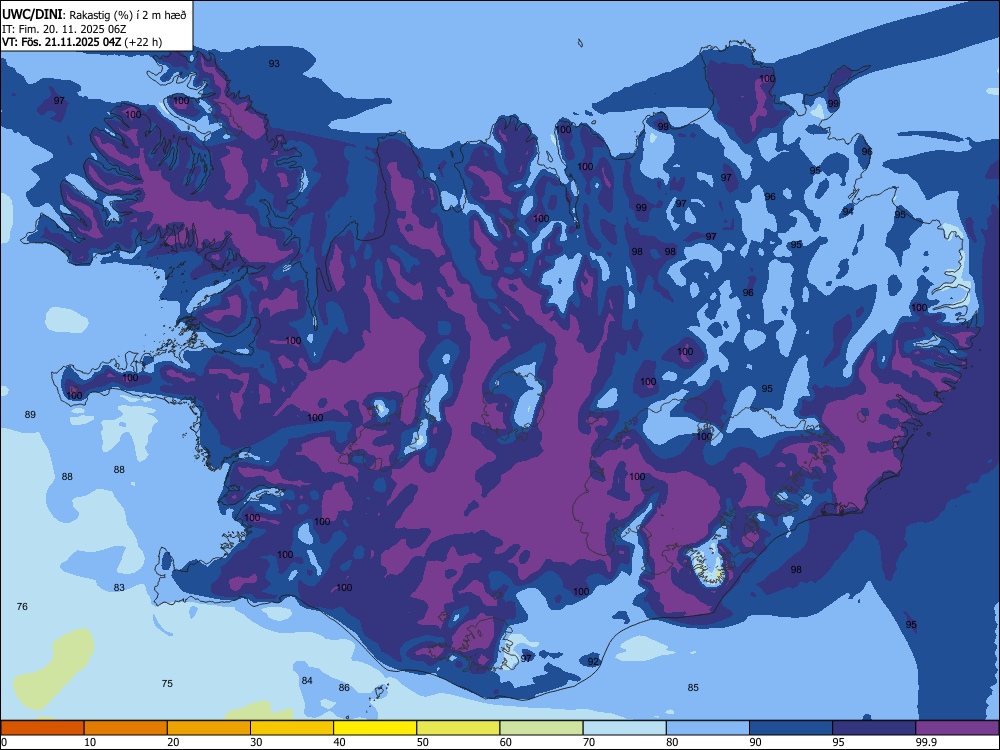Click the title 'UWC/DINI: Rakastig (%) í 2 m hæð'
The height and width of the screenshot is (750, 1000).
(94, 15)
